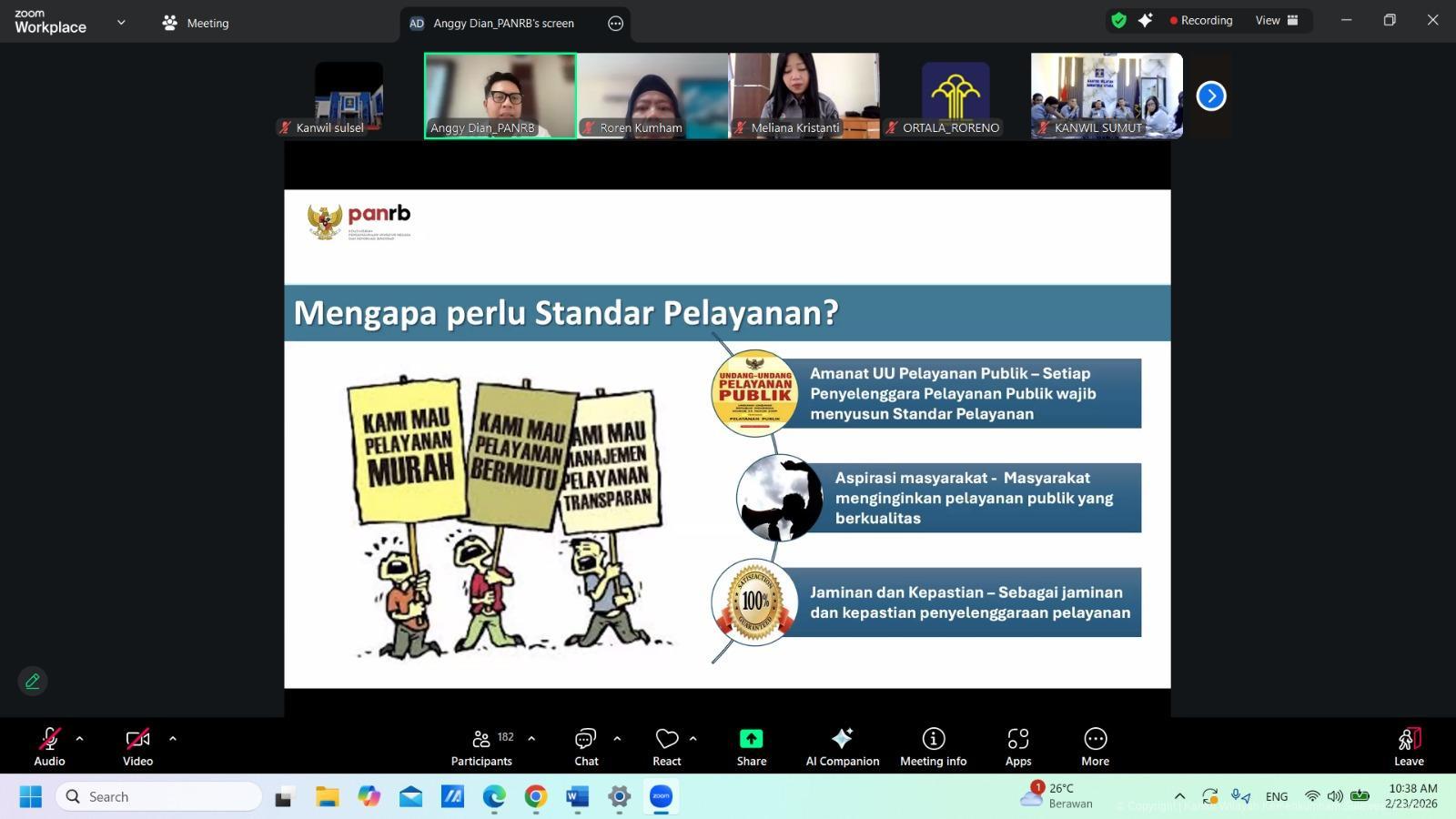Expand the Video options chevron
The image size is (1456, 819).
click(172, 738)
